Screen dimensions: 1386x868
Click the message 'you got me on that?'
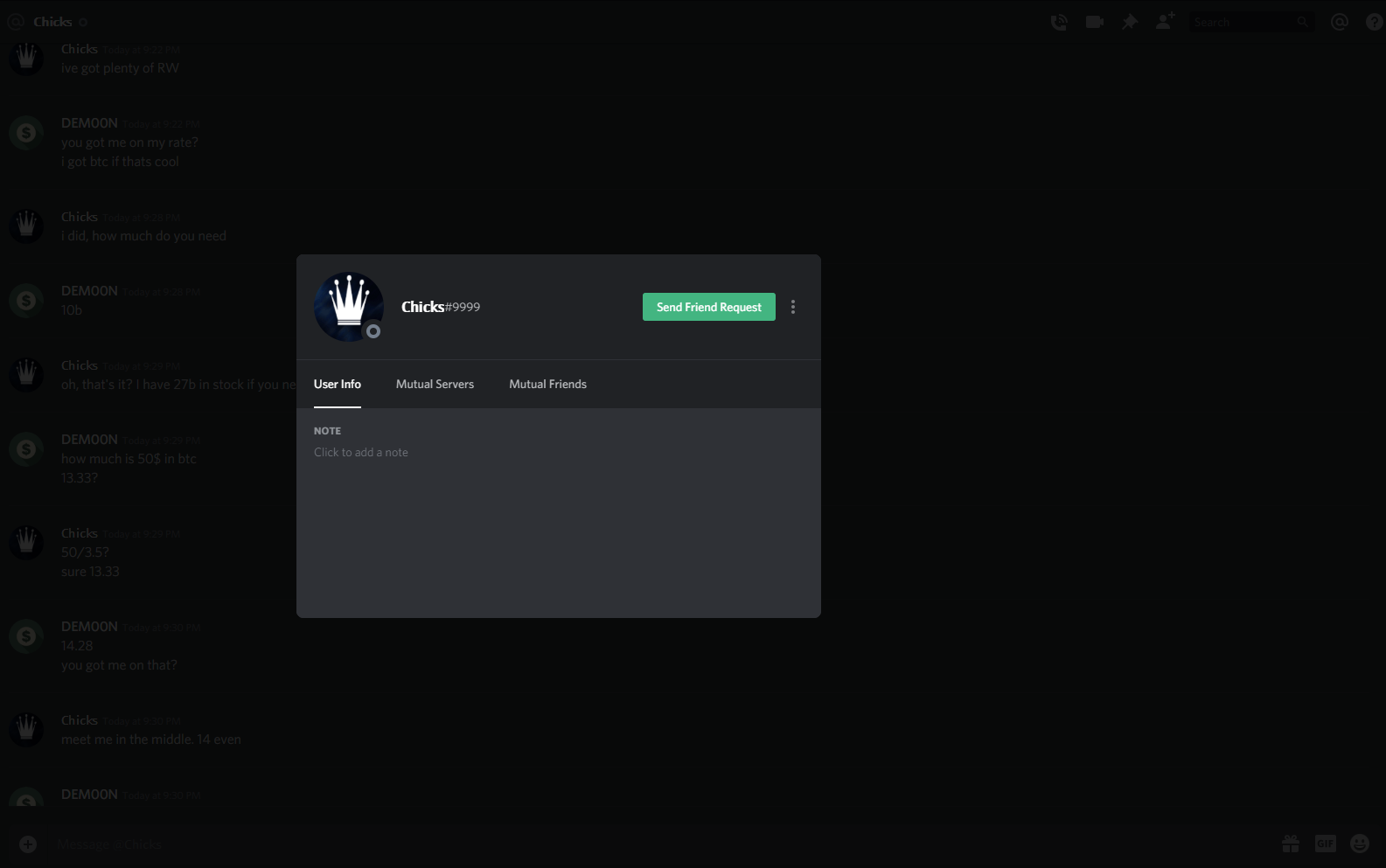pyautogui.click(x=119, y=665)
